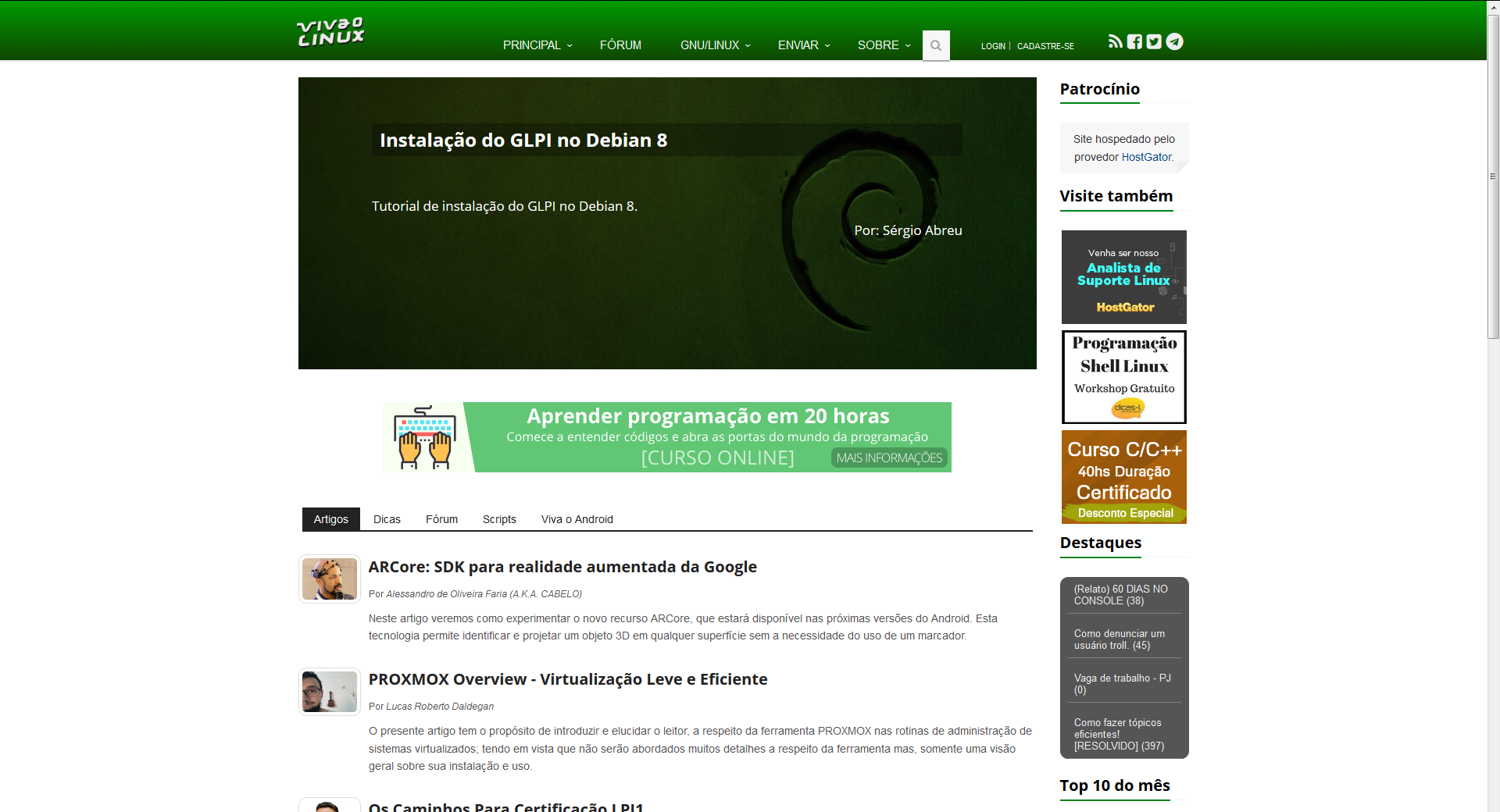Screen dimensions: 1500x812
Task: Expand the ENVIAR dropdown menu
Action: pos(803,45)
